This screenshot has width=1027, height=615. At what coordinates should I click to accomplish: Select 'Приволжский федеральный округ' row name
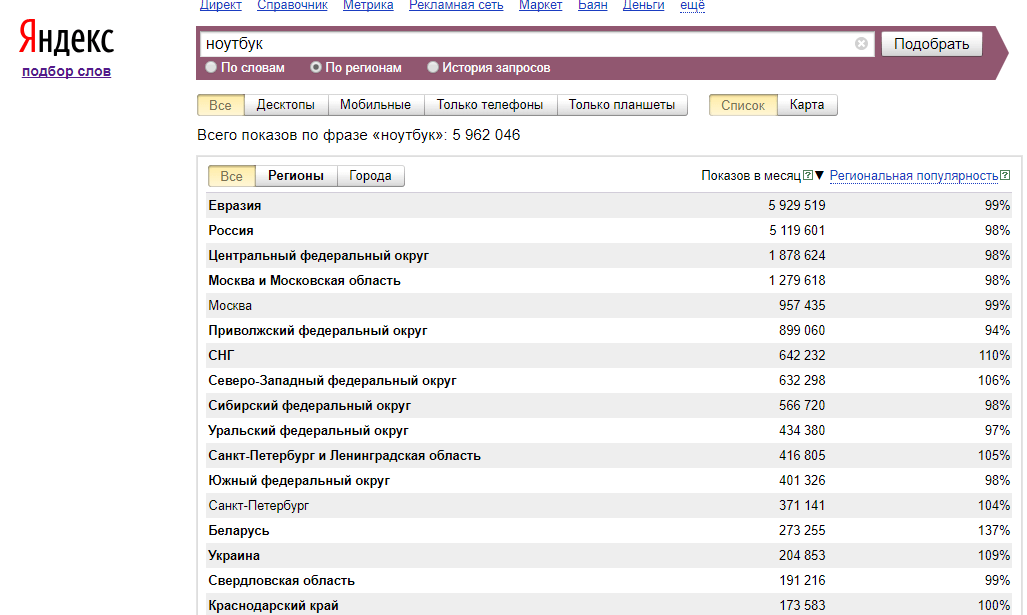pos(318,330)
